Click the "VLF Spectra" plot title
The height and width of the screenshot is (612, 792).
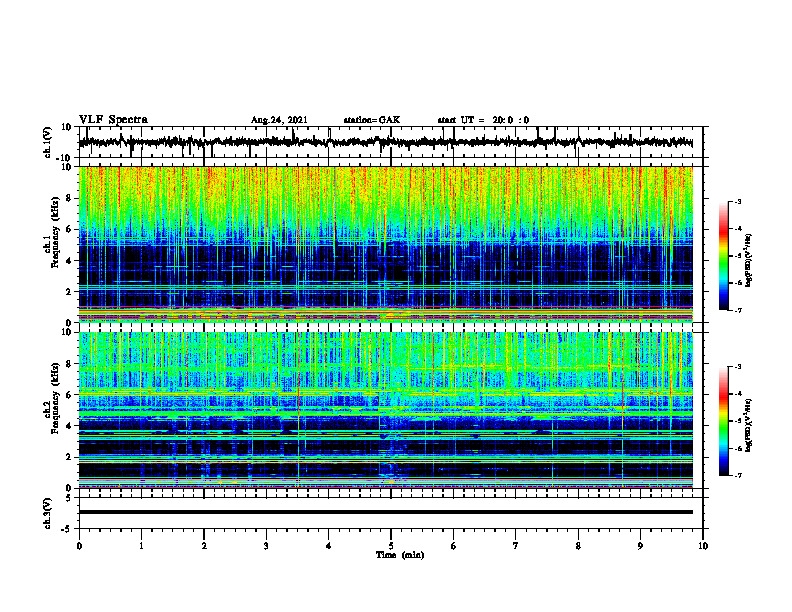(x=113, y=120)
